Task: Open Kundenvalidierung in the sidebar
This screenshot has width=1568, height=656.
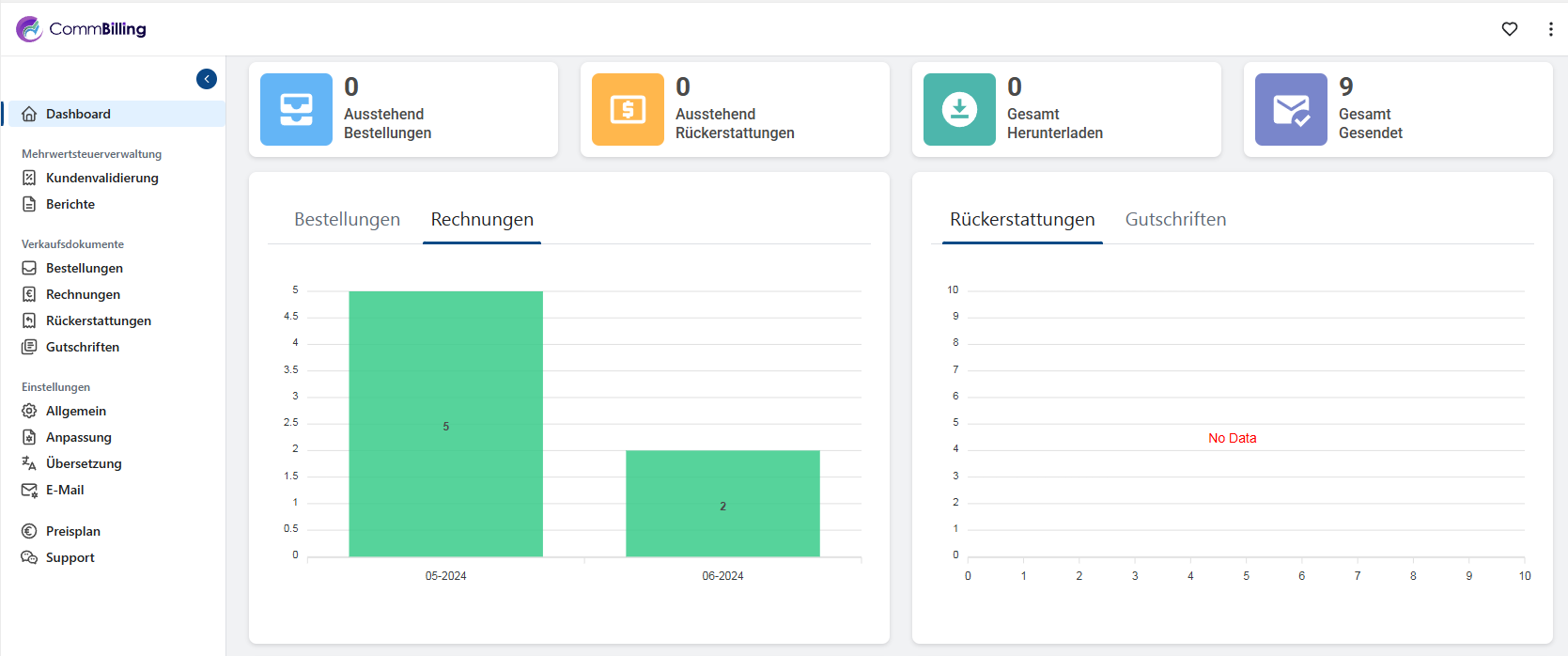Action: 101,178
